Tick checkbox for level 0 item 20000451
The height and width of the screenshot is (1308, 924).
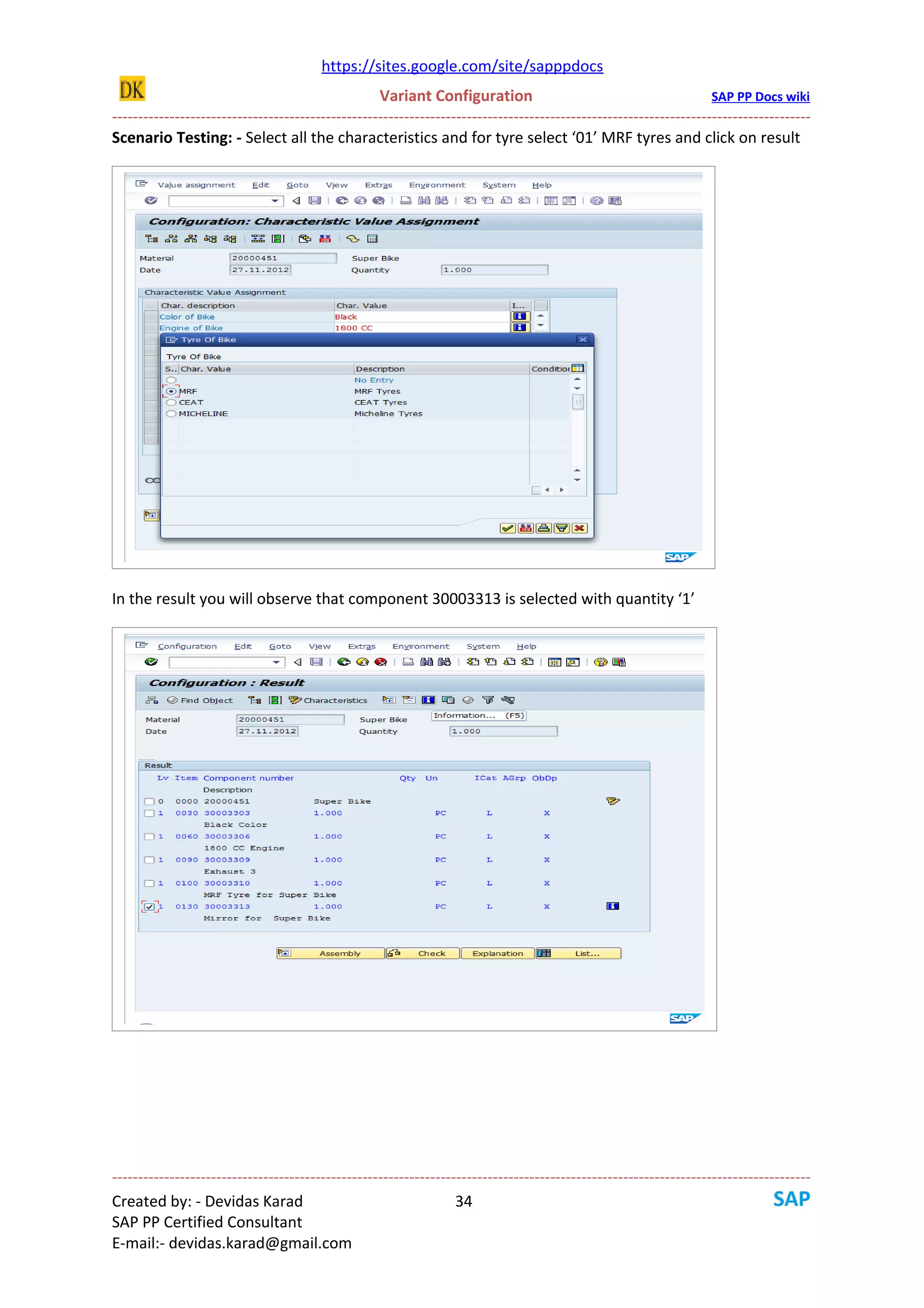coord(149,802)
